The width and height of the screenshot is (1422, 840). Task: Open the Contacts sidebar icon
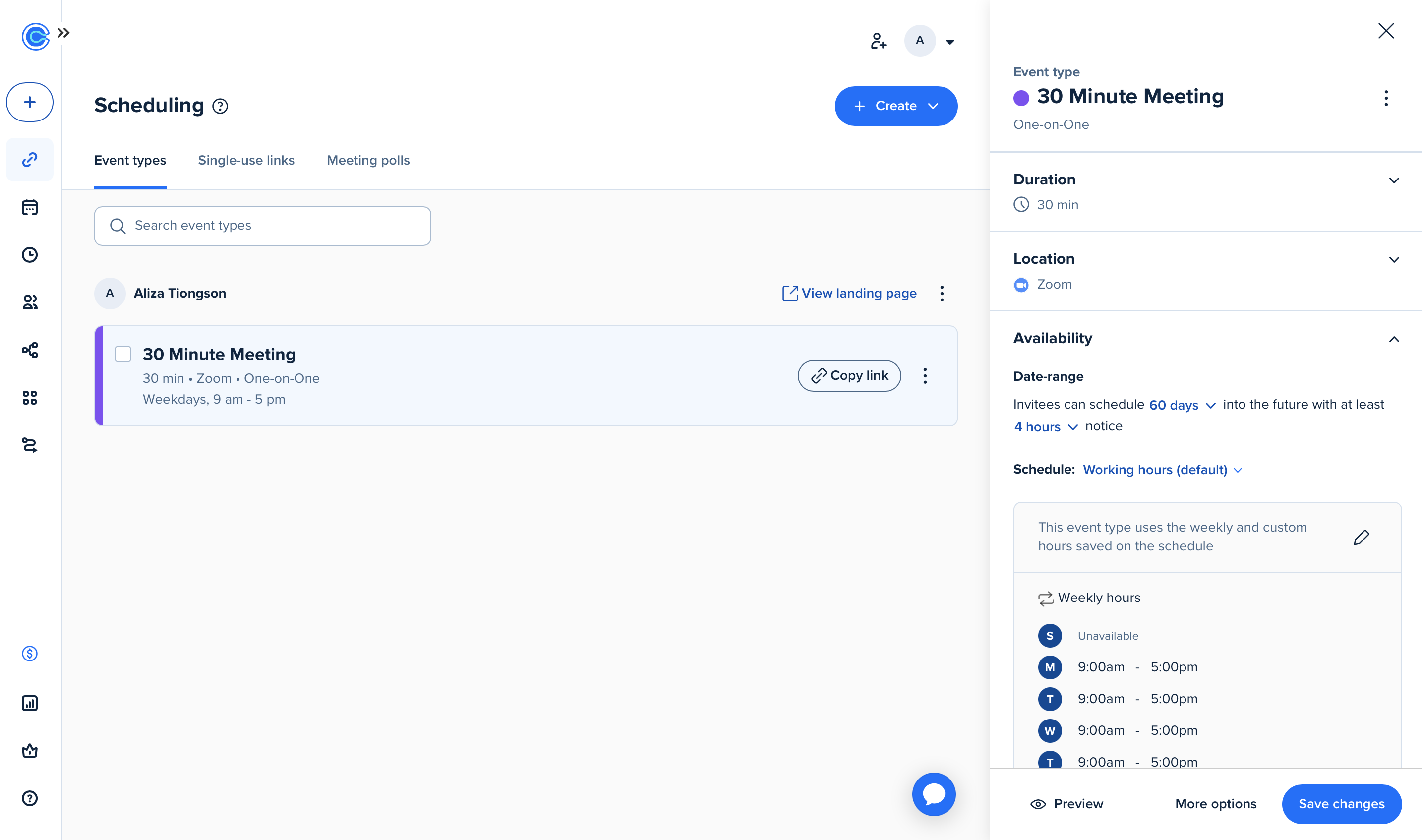coord(29,302)
